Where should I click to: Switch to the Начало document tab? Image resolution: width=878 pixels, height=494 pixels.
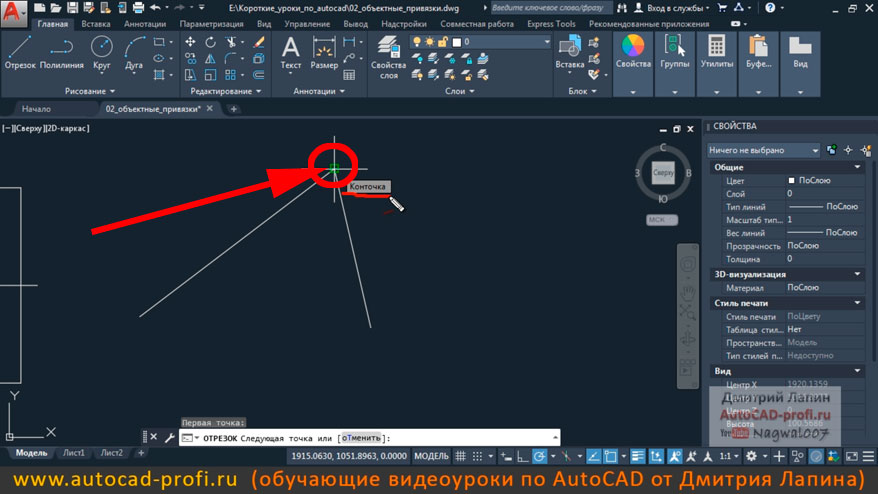pyautogui.click(x=36, y=109)
